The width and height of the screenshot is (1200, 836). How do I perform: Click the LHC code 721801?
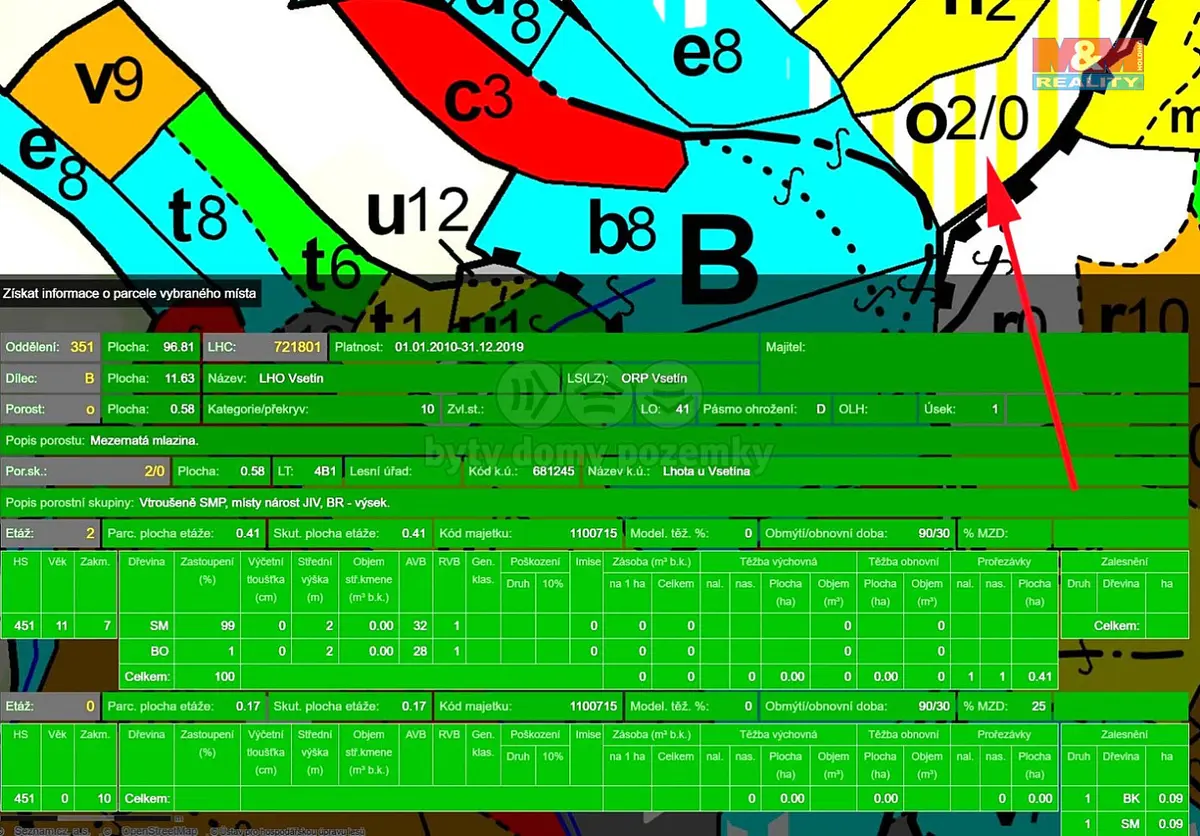point(296,347)
